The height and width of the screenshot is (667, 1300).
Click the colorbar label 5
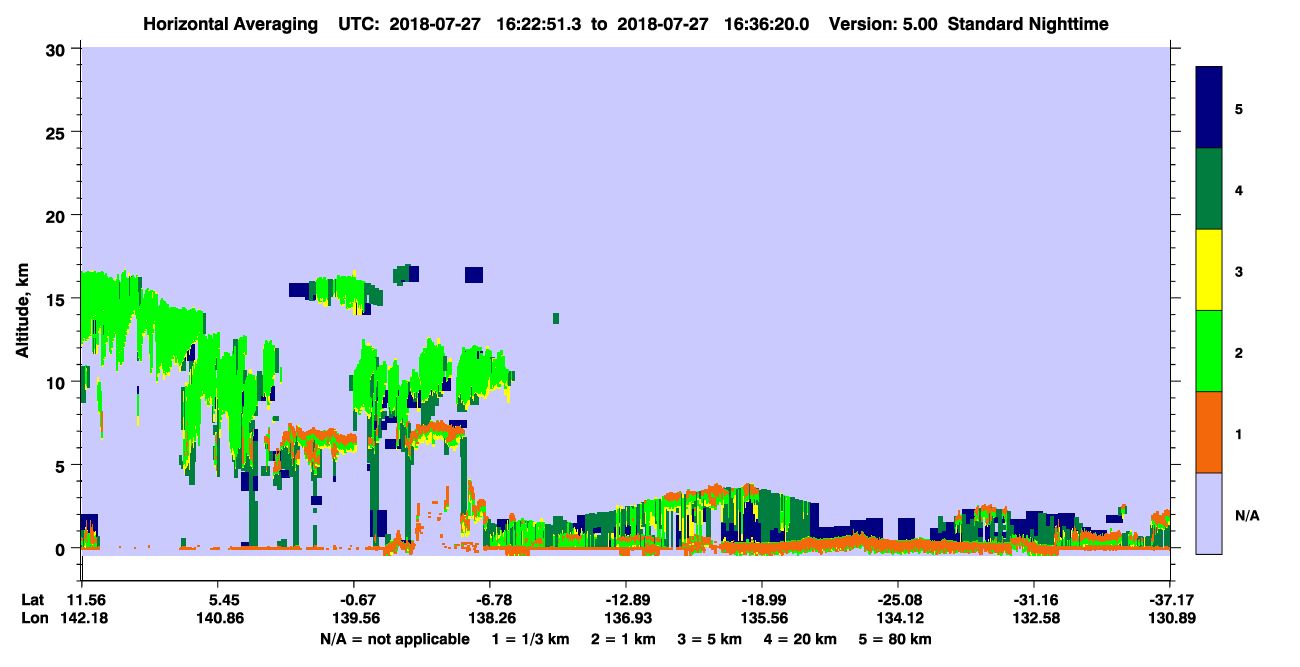(x=1239, y=108)
